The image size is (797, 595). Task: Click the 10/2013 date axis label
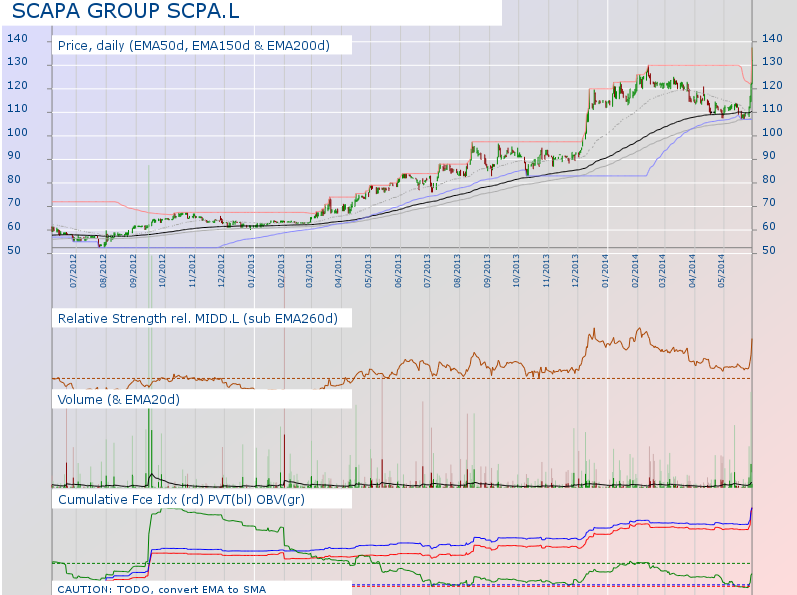pyautogui.click(x=516, y=271)
